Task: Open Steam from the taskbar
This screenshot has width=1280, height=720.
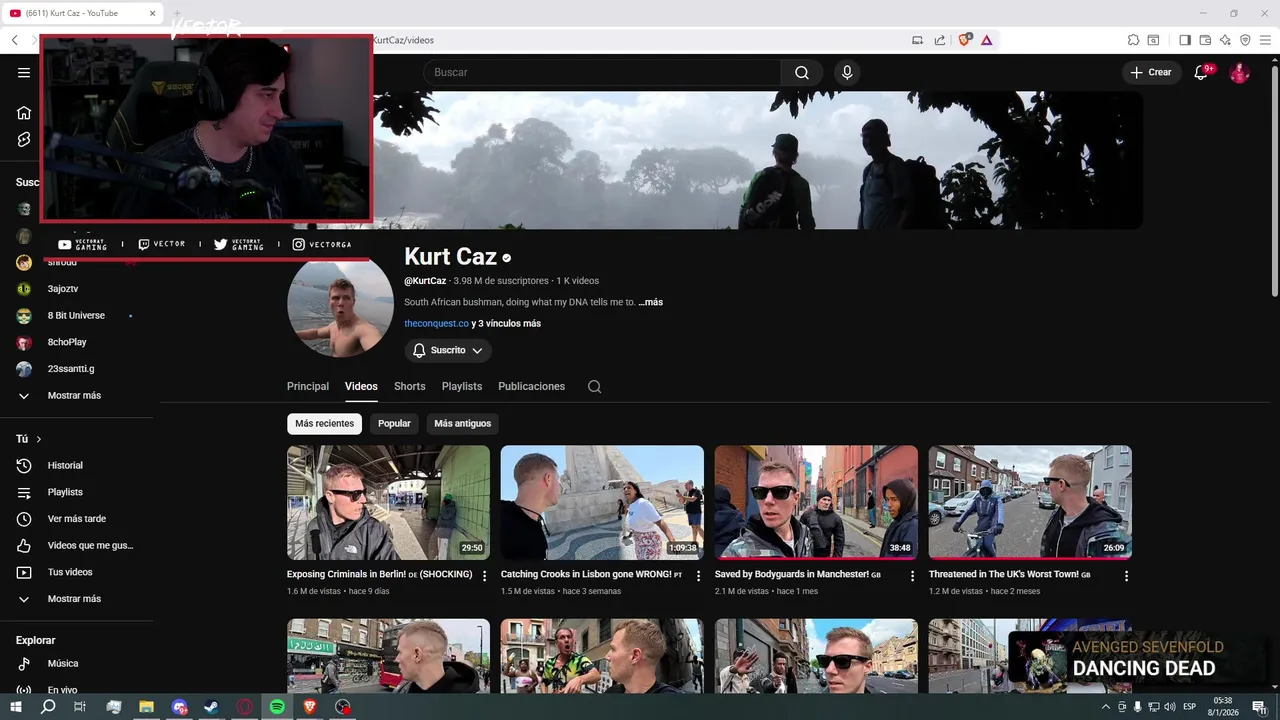Action: click(212, 707)
